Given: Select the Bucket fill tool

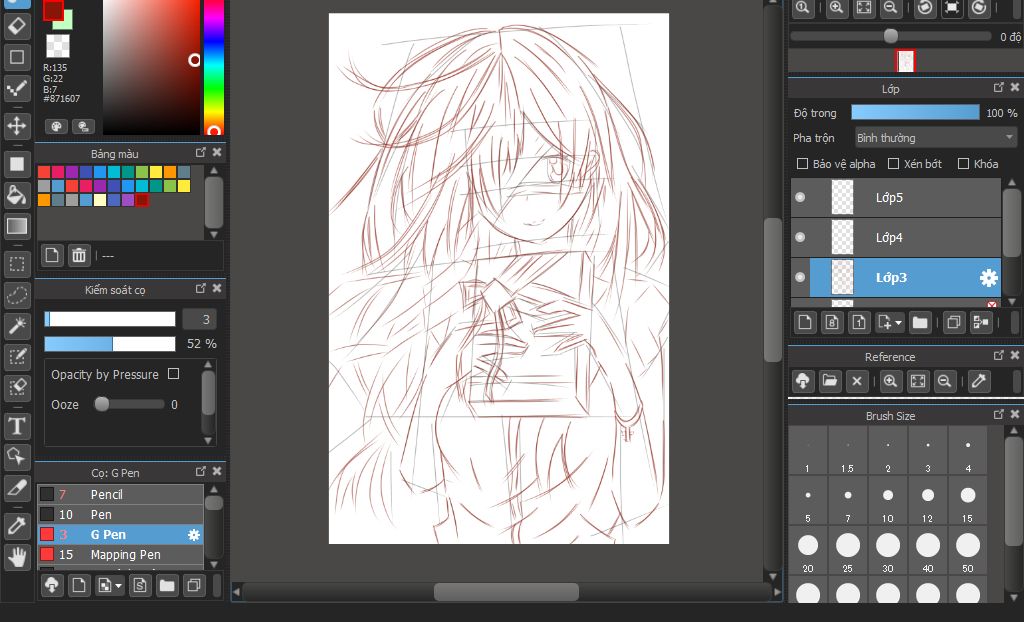Looking at the screenshot, I should [17, 195].
